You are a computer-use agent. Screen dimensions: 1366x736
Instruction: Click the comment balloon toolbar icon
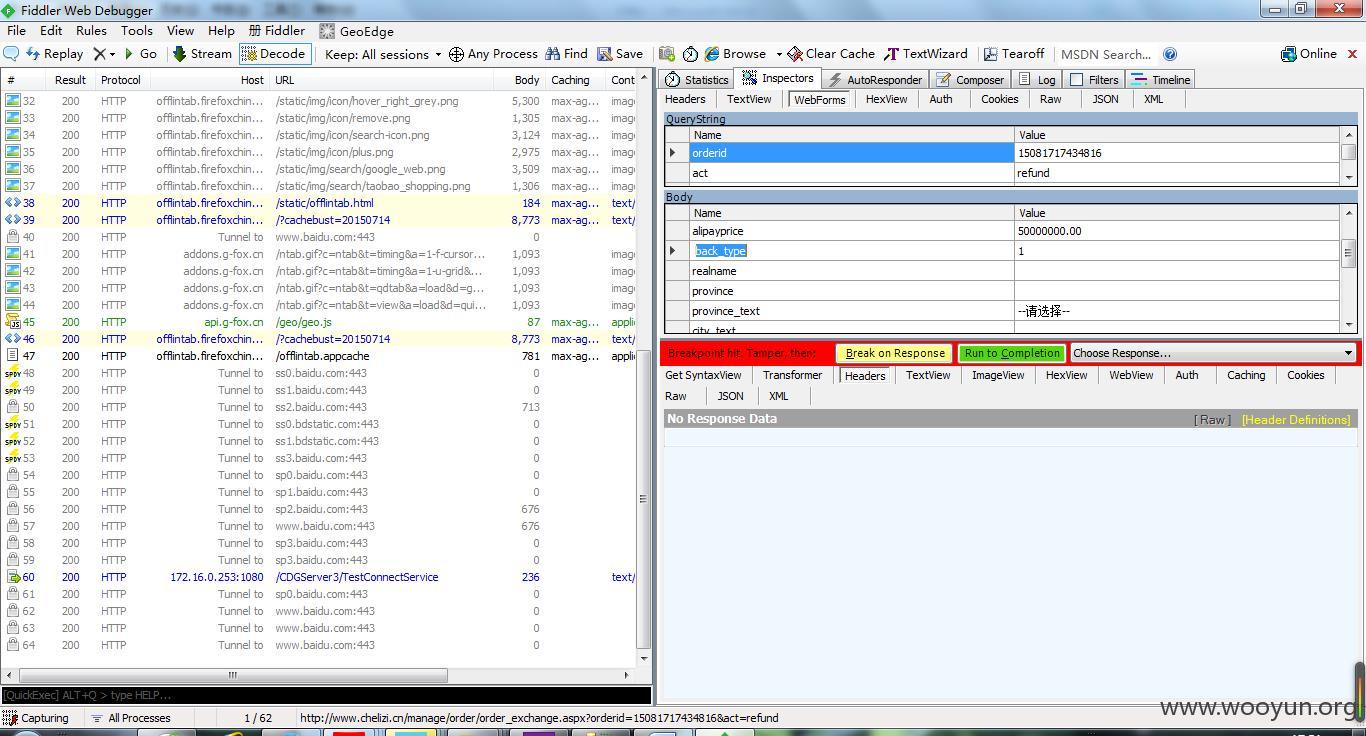coord(12,54)
